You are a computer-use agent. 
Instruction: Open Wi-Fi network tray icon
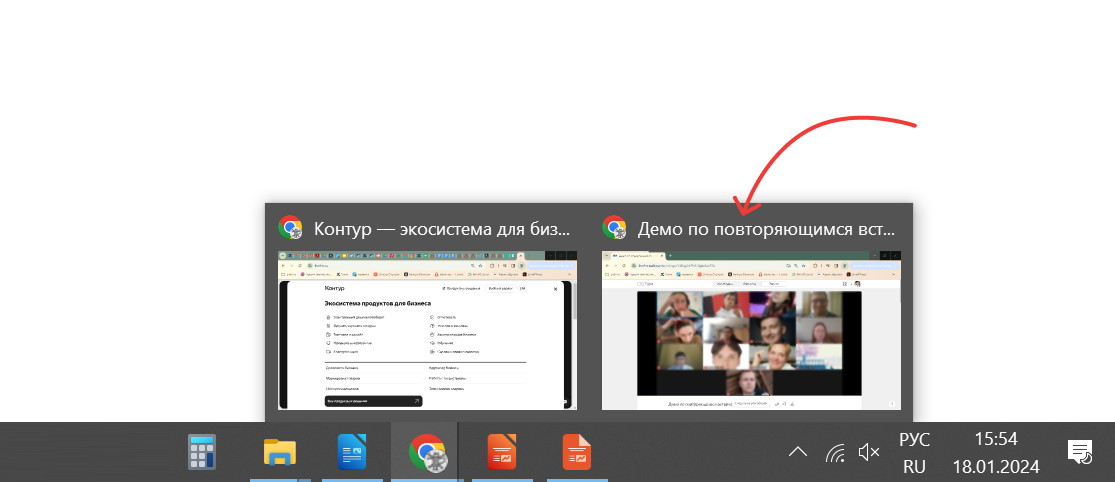pos(836,452)
